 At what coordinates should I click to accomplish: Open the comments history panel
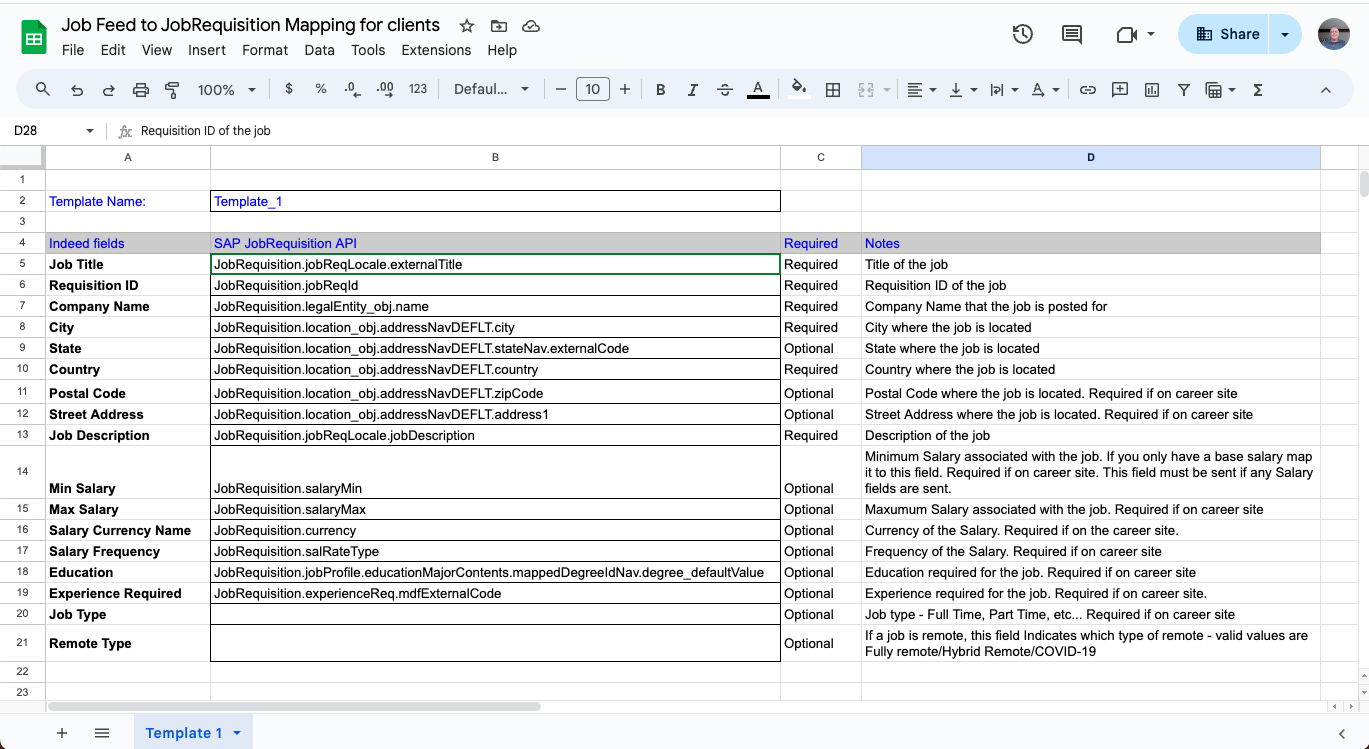(x=1072, y=34)
